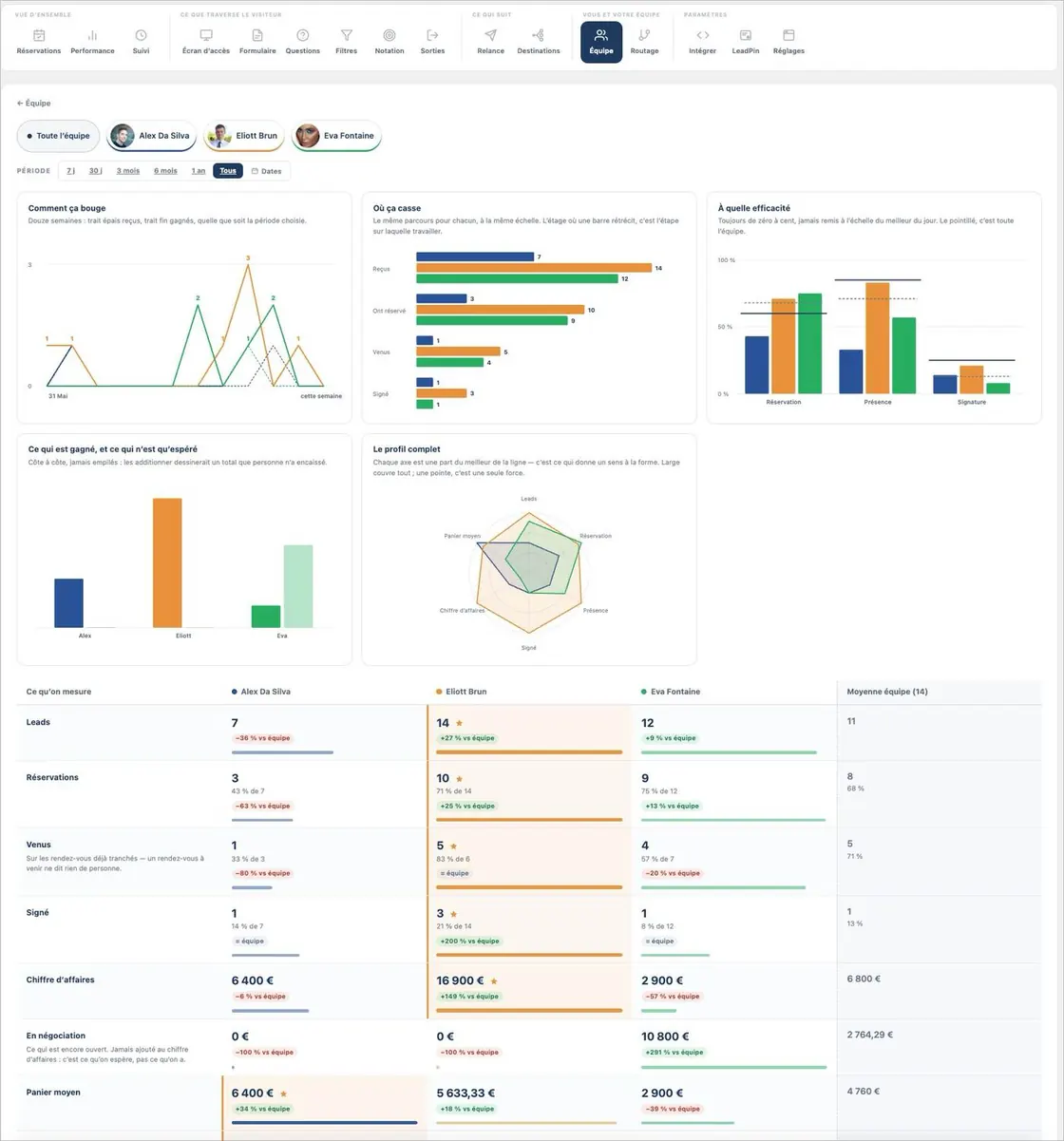Switch the period to 3 mois
Image resolution: width=1064 pixels, height=1141 pixels.
(x=127, y=171)
